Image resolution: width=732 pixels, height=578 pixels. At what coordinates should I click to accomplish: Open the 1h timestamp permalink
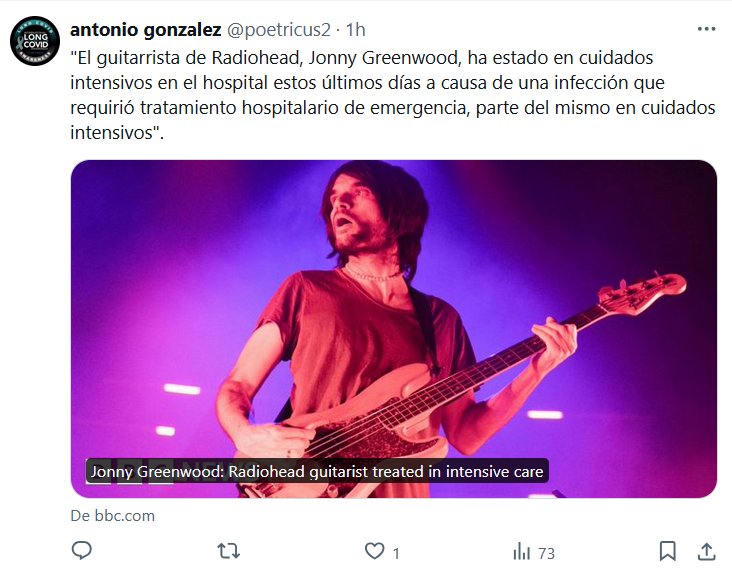click(x=355, y=30)
